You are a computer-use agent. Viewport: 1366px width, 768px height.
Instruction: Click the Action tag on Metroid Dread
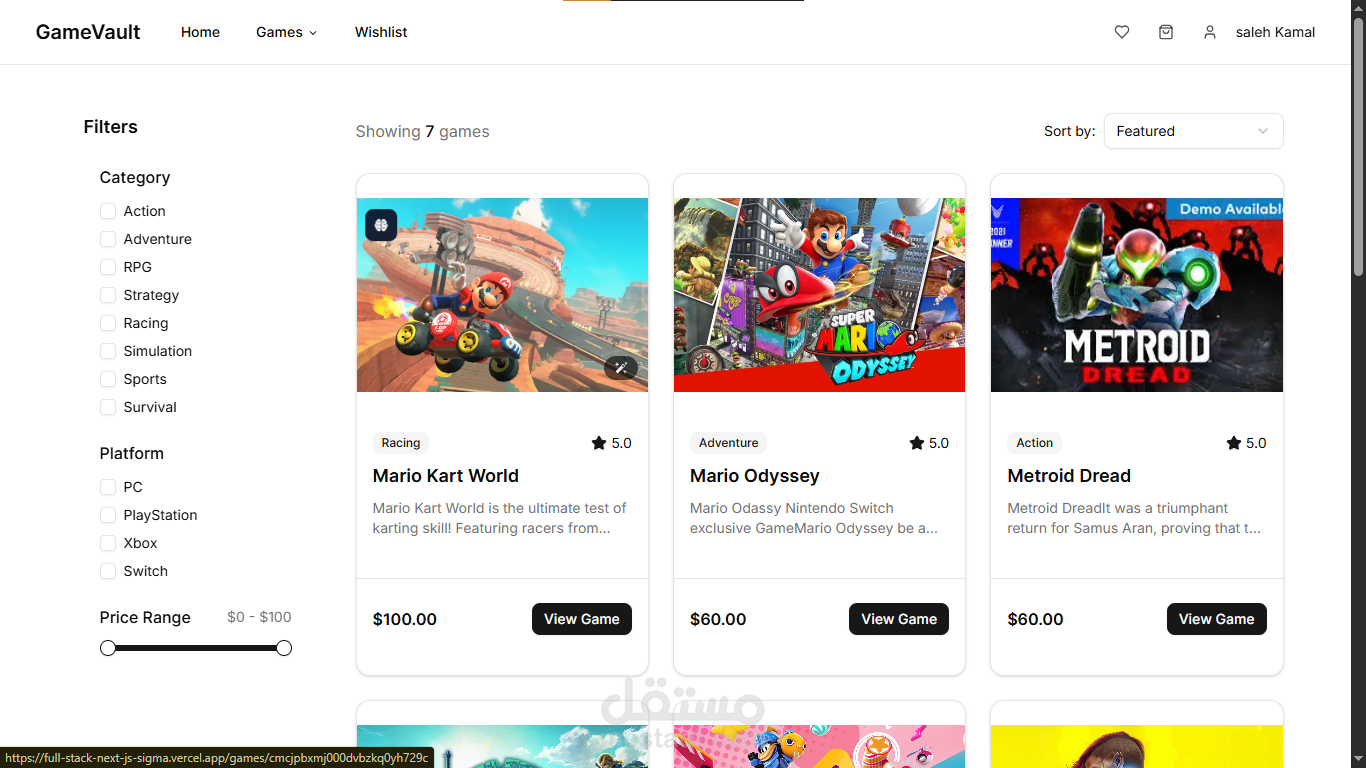pos(1035,443)
